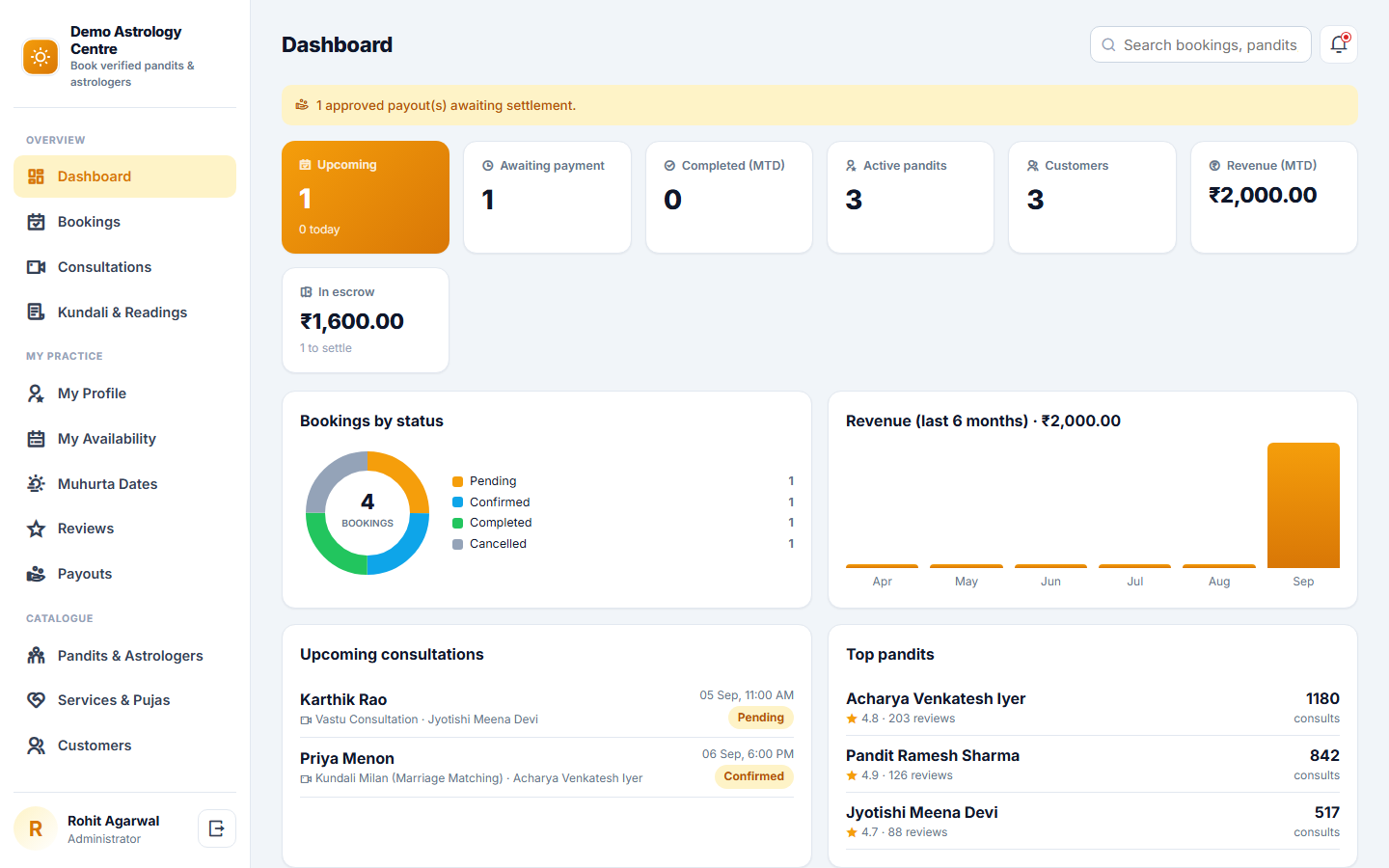1389x868 pixels.
Task: Click the Confirmed status badge
Action: 754,776
